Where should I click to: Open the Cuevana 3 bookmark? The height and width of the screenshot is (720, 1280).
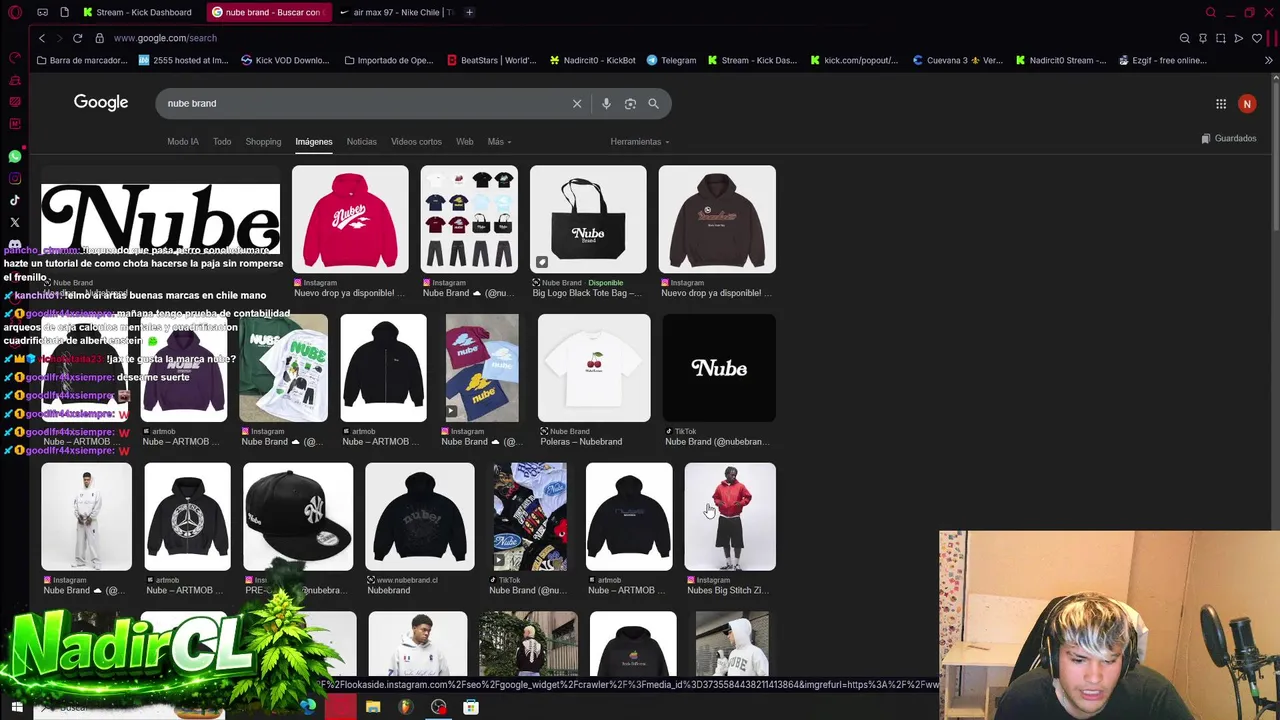[x=958, y=60]
